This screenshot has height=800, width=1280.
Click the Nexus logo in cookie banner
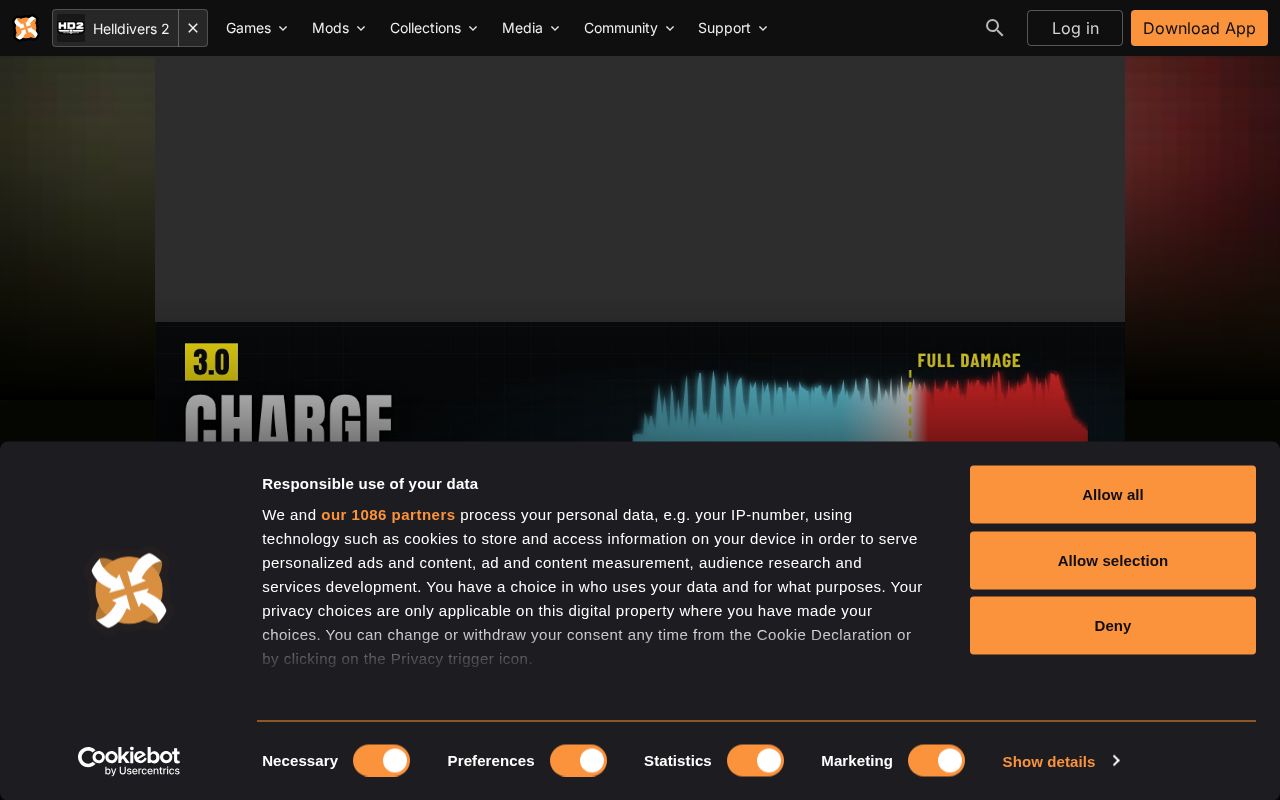point(129,590)
